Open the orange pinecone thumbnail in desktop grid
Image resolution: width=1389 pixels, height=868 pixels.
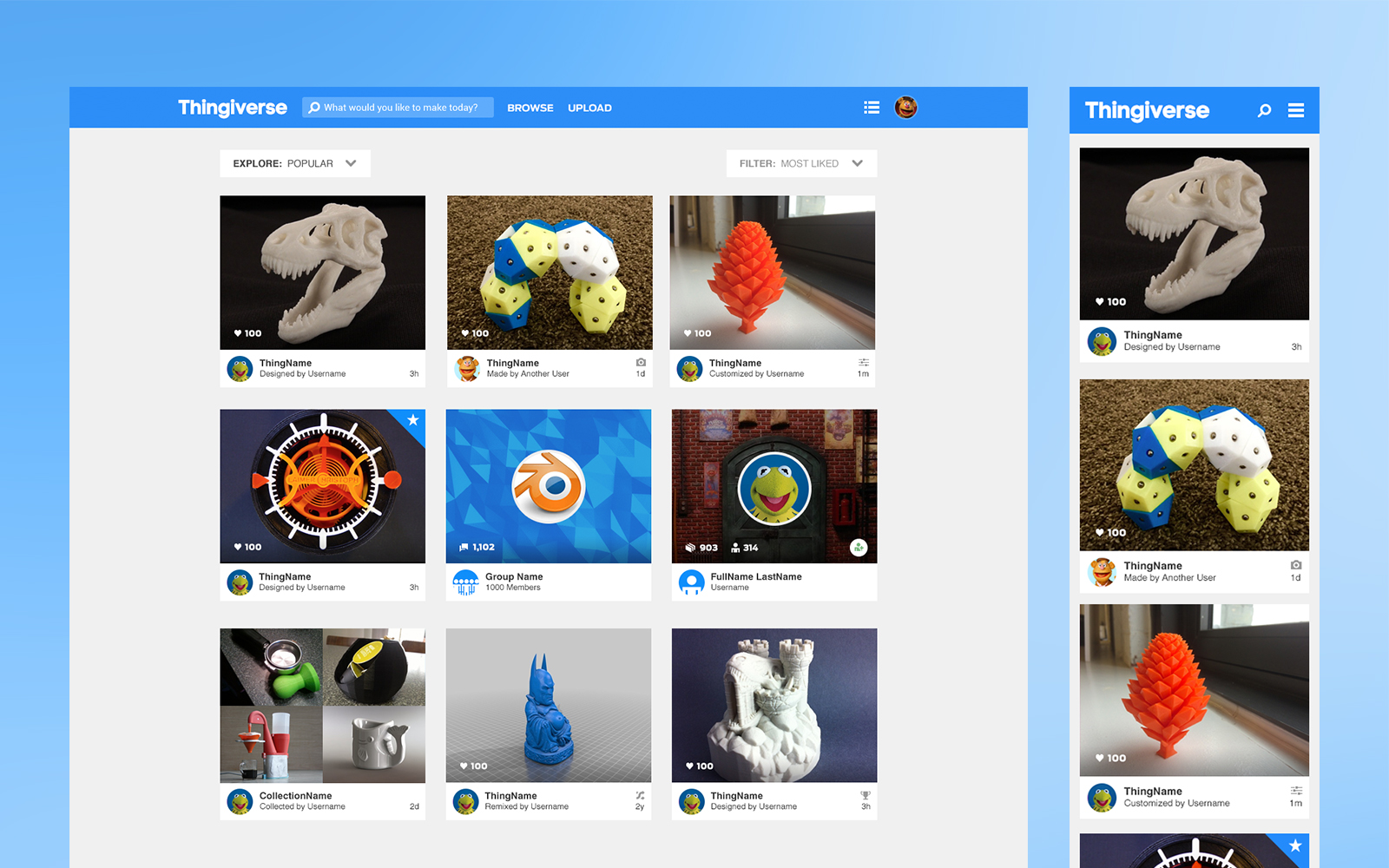tap(773, 273)
